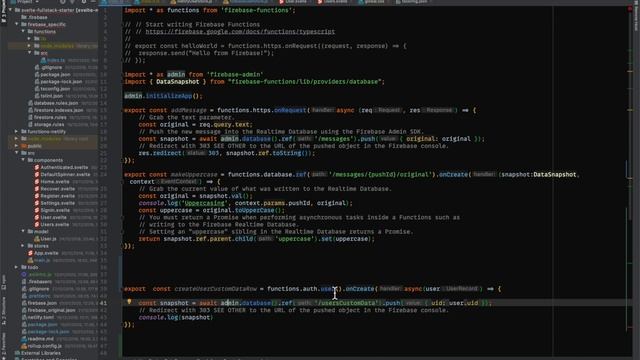Expand the functions-netlify folder
This screenshot has width=640, height=360.
tap(17, 131)
